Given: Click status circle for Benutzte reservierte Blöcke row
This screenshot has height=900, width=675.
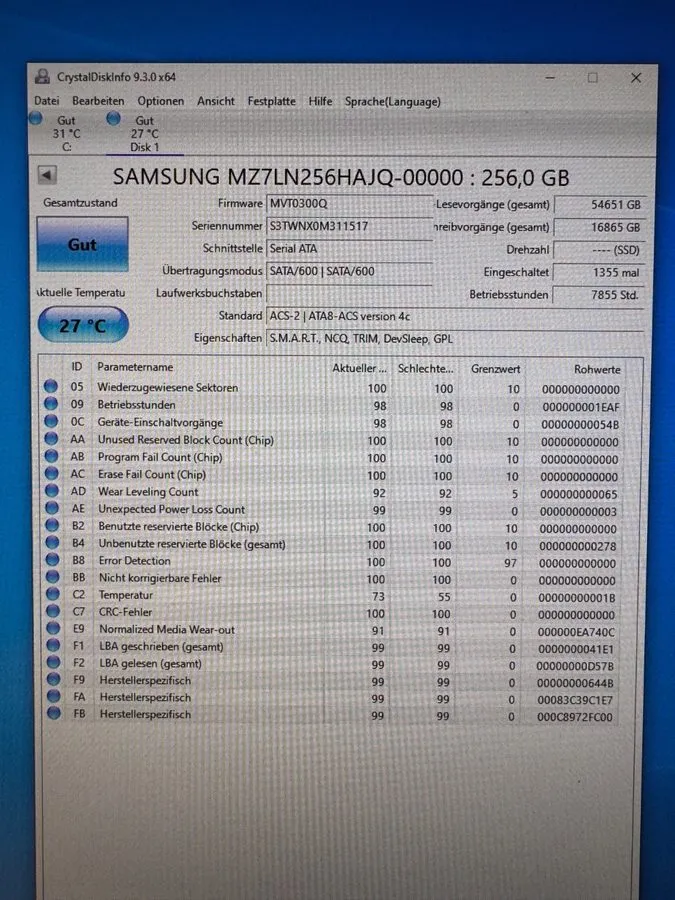Looking at the screenshot, I should tap(52, 525).
